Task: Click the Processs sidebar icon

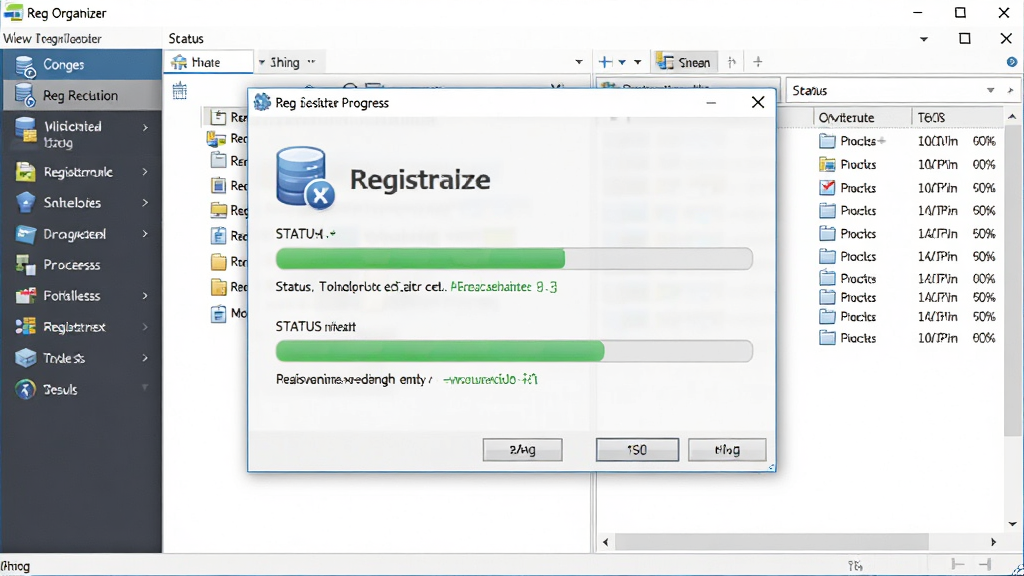Action: click(25, 264)
